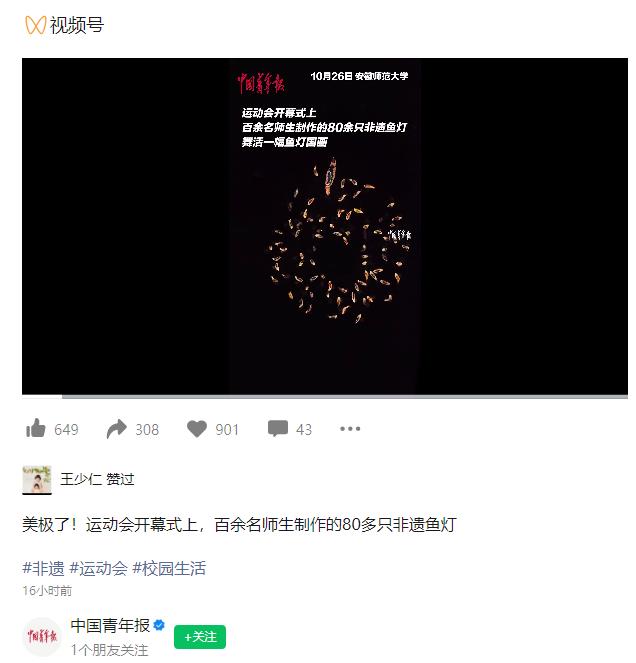636x663 pixels.
Task: Follow 中国青年报 with +关注 button
Action: click(200, 636)
